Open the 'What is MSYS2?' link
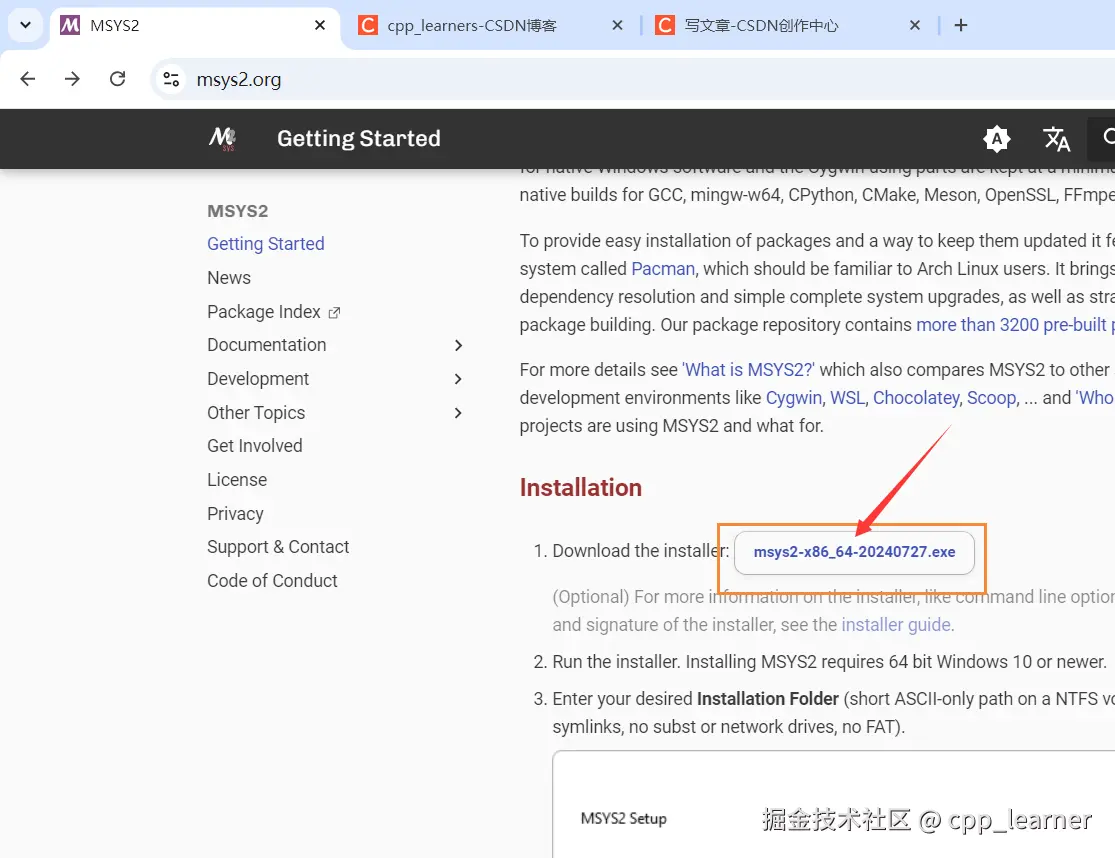Viewport: 1115px width, 858px height. coord(748,370)
